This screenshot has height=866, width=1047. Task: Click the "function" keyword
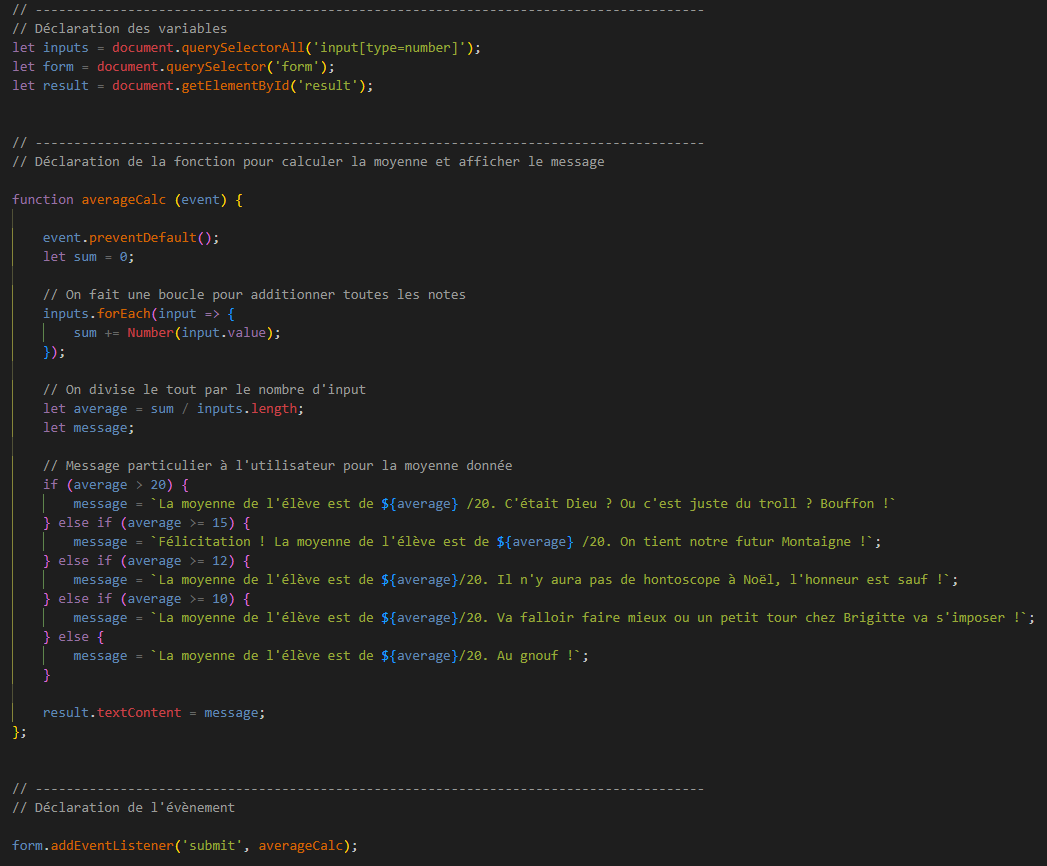[43, 200]
